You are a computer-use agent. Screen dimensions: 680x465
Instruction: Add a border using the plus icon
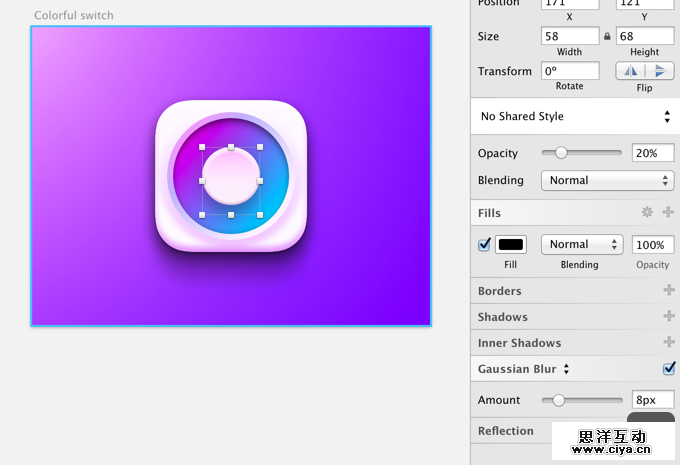tap(668, 291)
